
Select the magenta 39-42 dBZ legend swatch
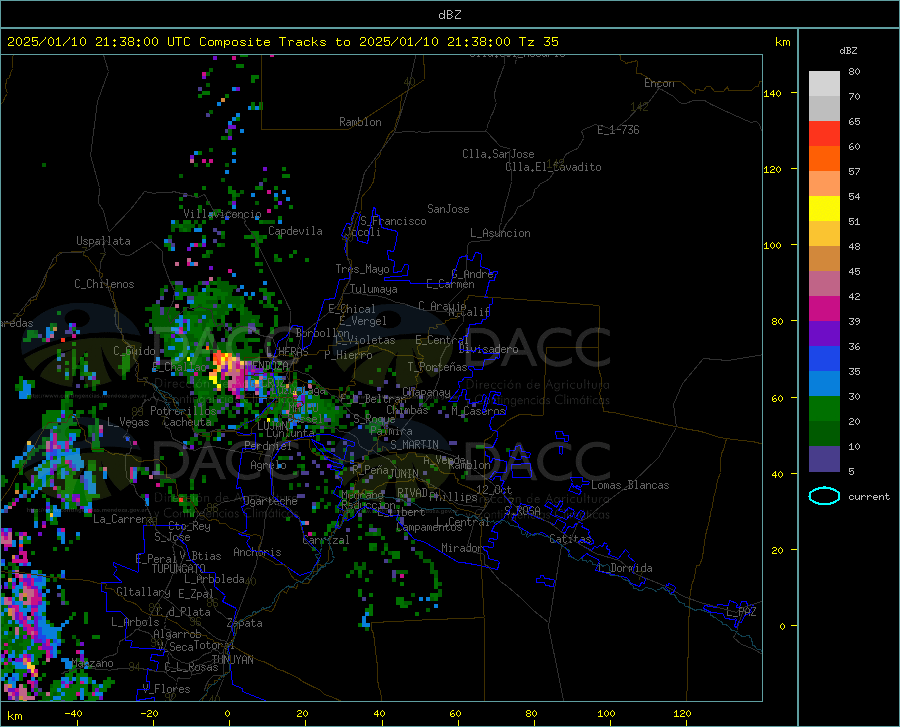coord(824,309)
